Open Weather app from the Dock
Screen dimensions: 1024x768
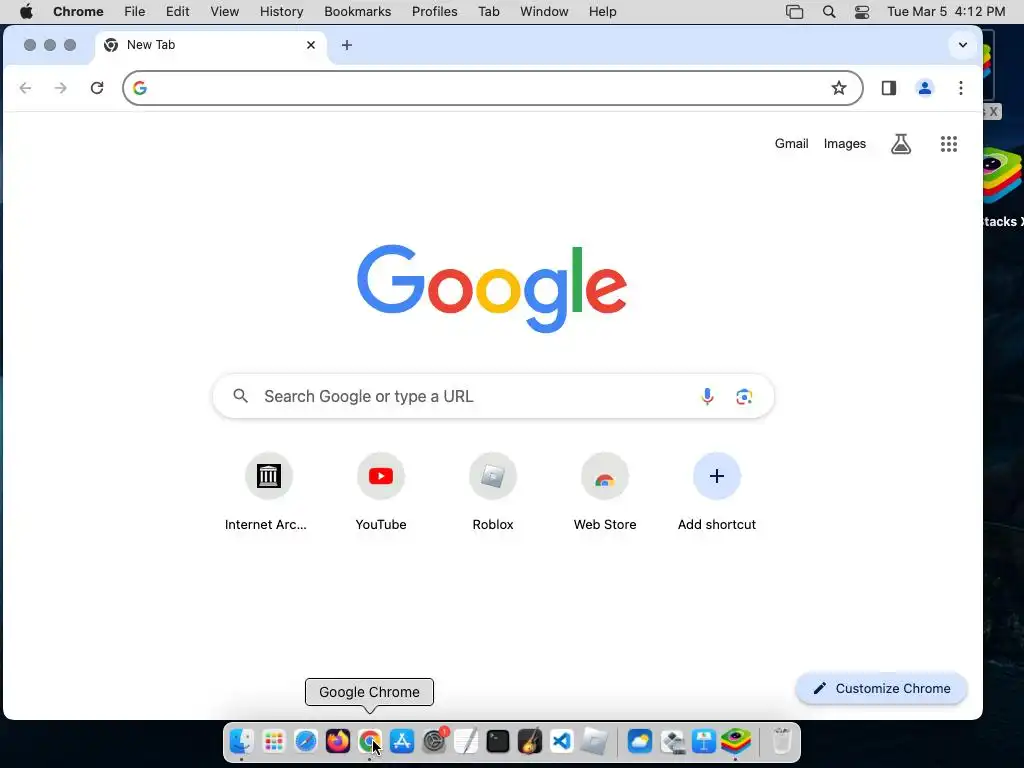pyautogui.click(x=640, y=741)
